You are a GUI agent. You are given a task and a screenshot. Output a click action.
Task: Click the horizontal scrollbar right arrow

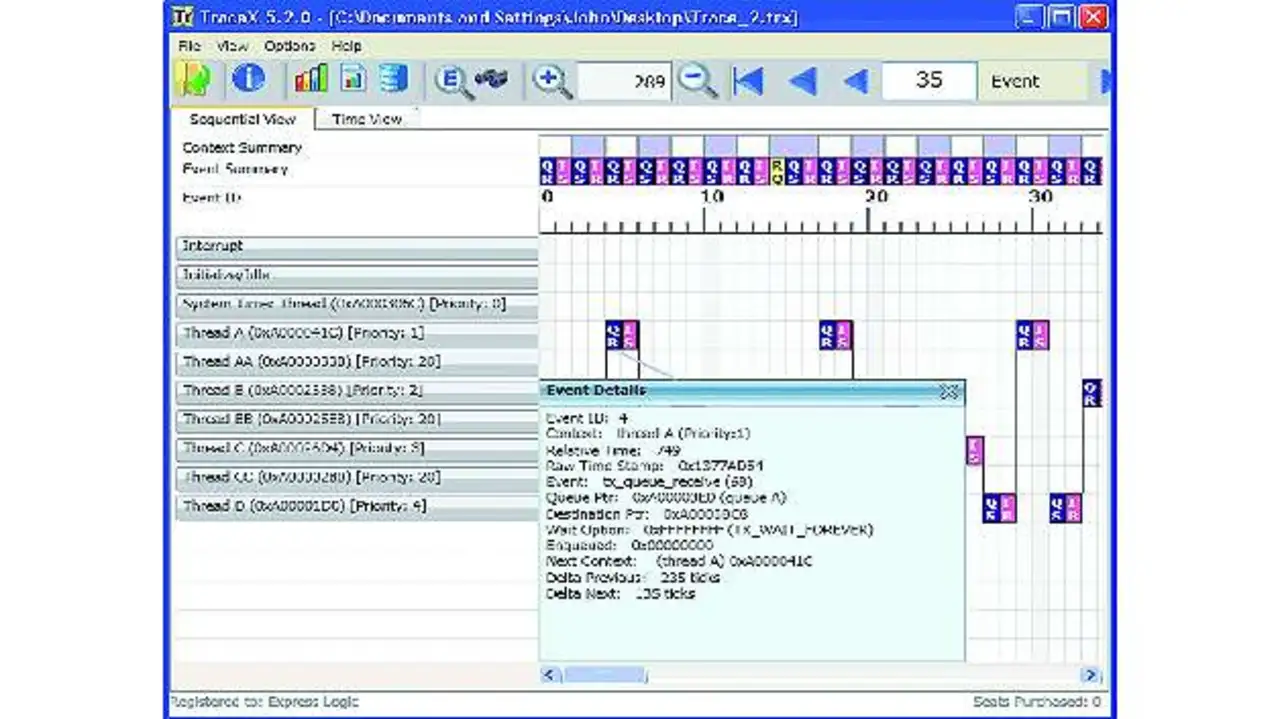(1091, 675)
